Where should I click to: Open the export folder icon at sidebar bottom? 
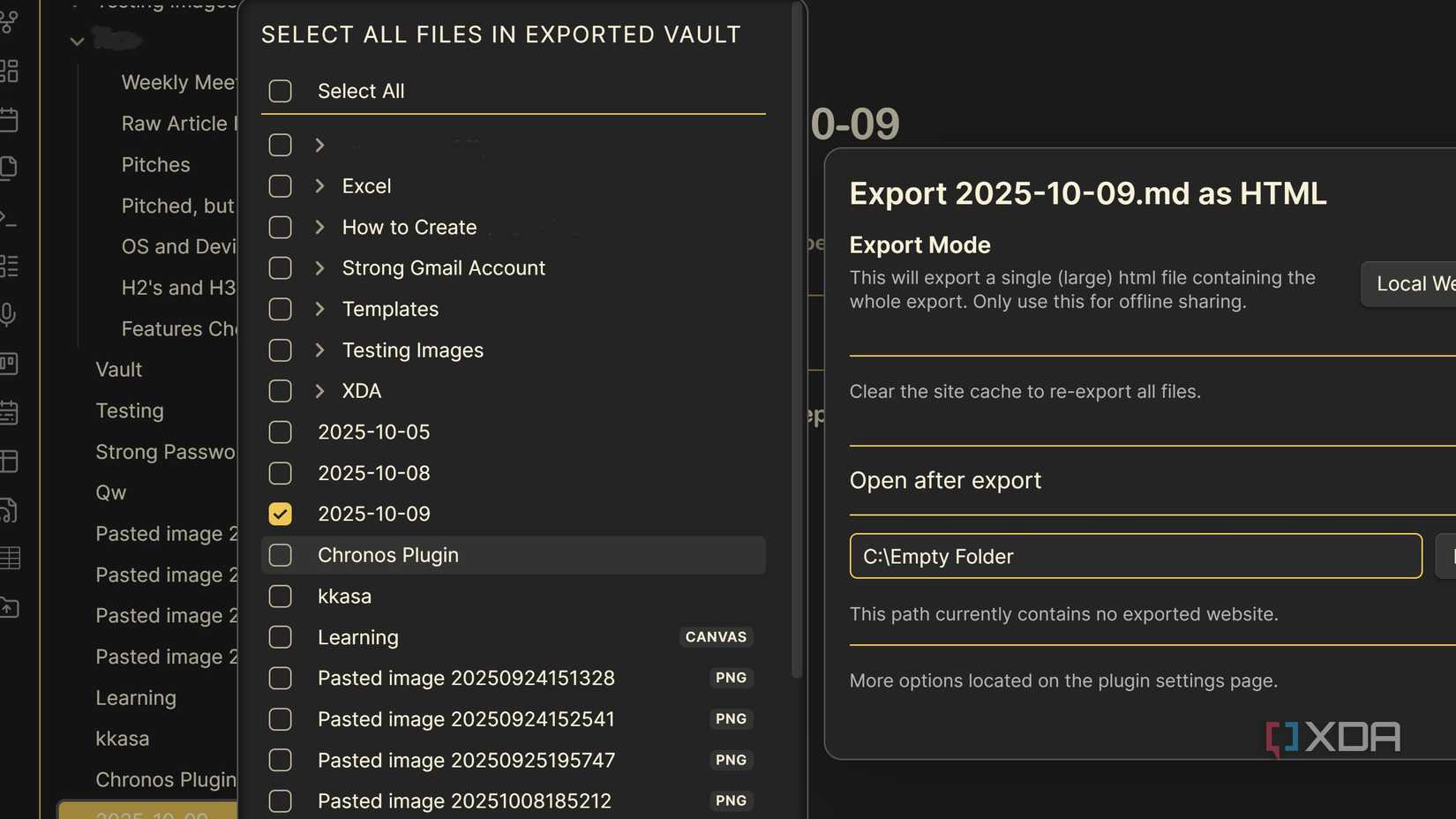[11, 607]
